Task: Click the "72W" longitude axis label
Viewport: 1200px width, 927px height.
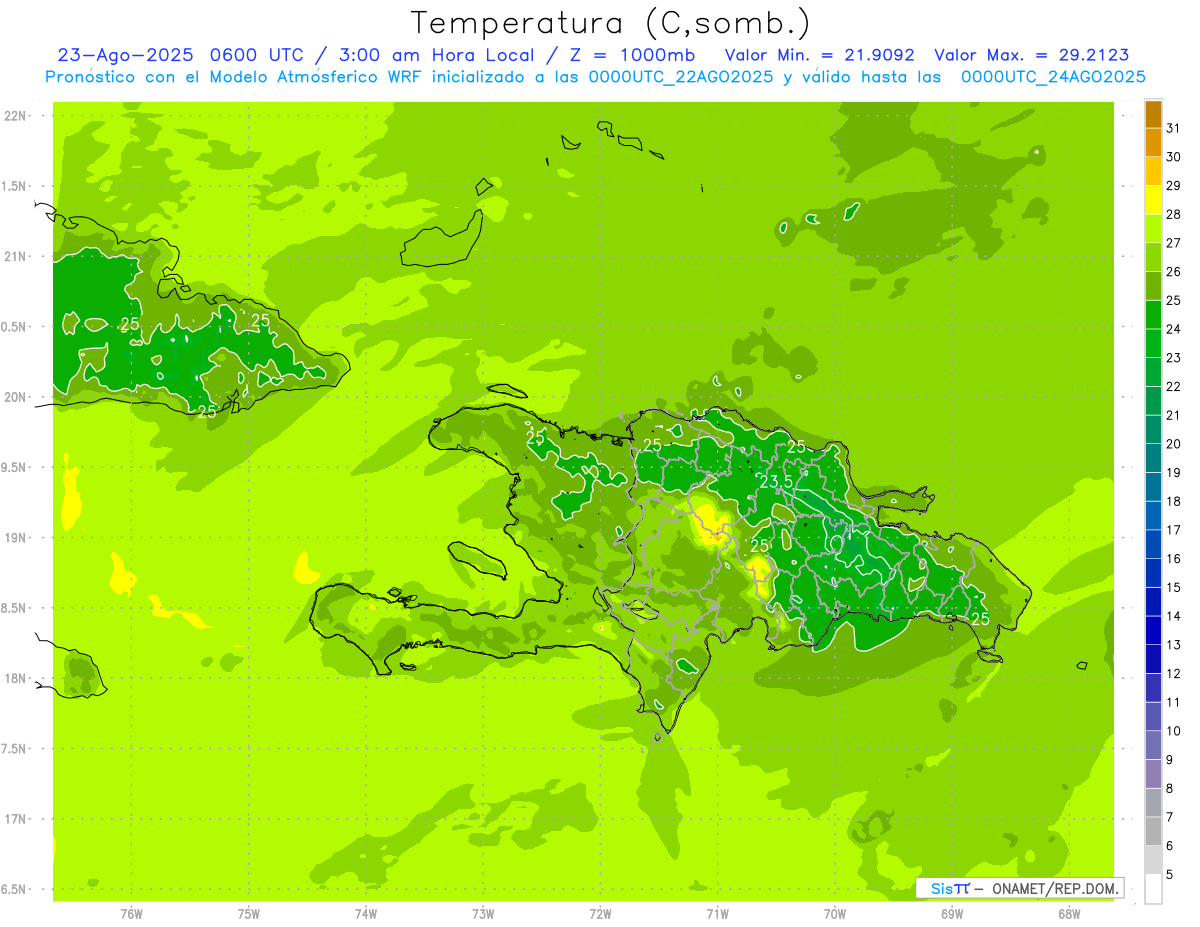Action: (601, 914)
